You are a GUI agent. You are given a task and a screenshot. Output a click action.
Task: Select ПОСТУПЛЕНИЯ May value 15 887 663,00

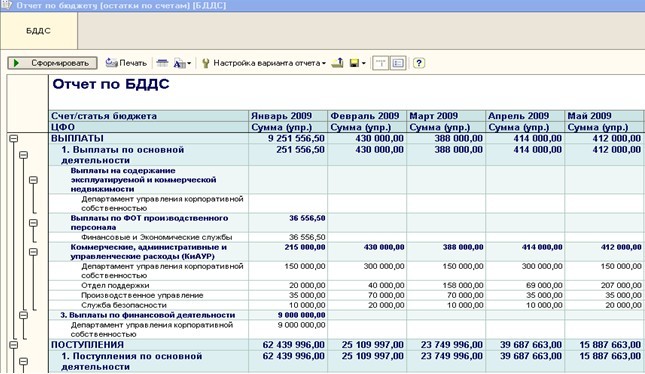pos(610,344)
